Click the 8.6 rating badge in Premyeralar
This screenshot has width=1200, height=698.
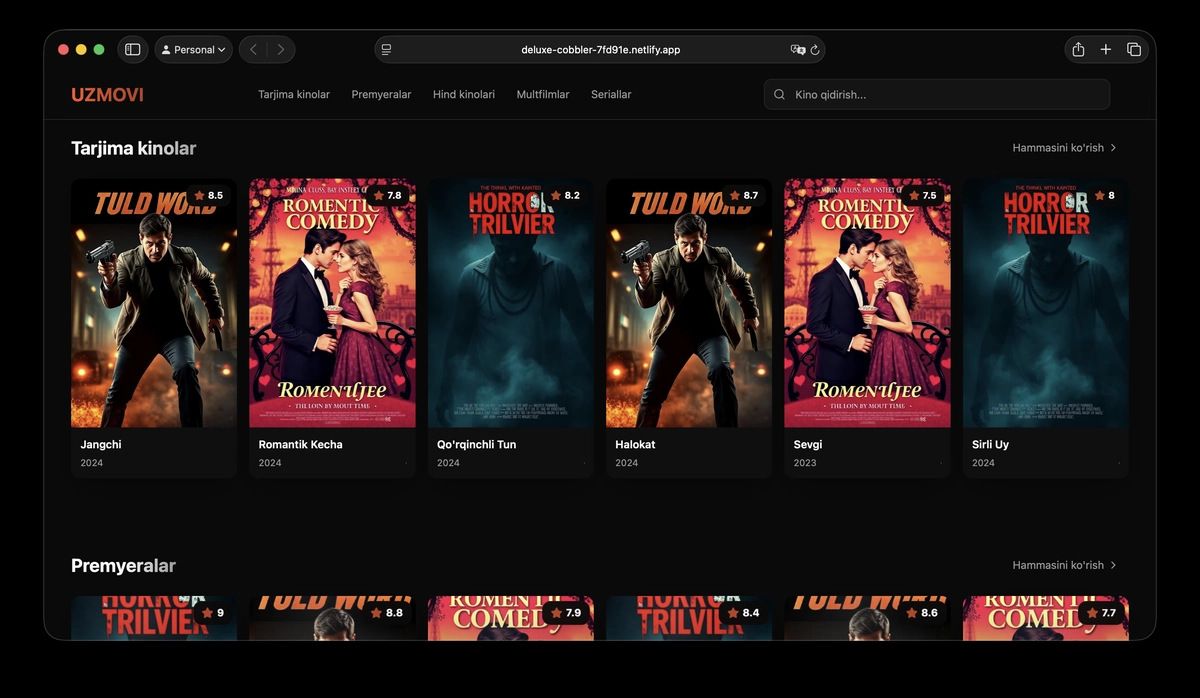tap(922, 612)
